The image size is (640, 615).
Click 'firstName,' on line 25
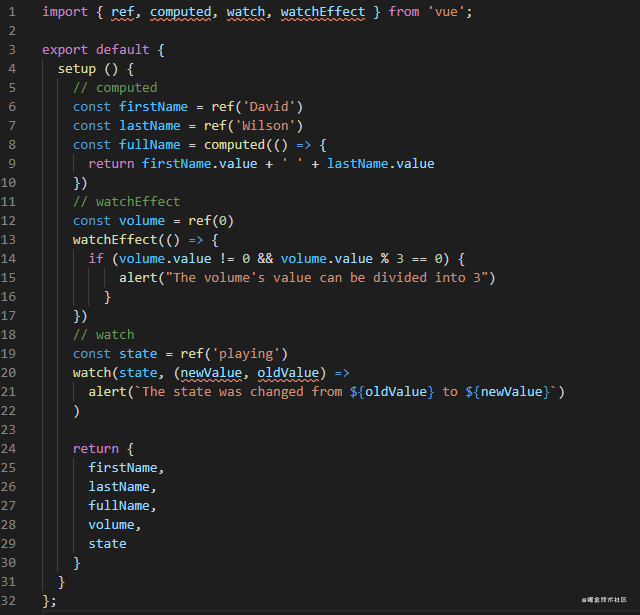click(x=127, y=467)
